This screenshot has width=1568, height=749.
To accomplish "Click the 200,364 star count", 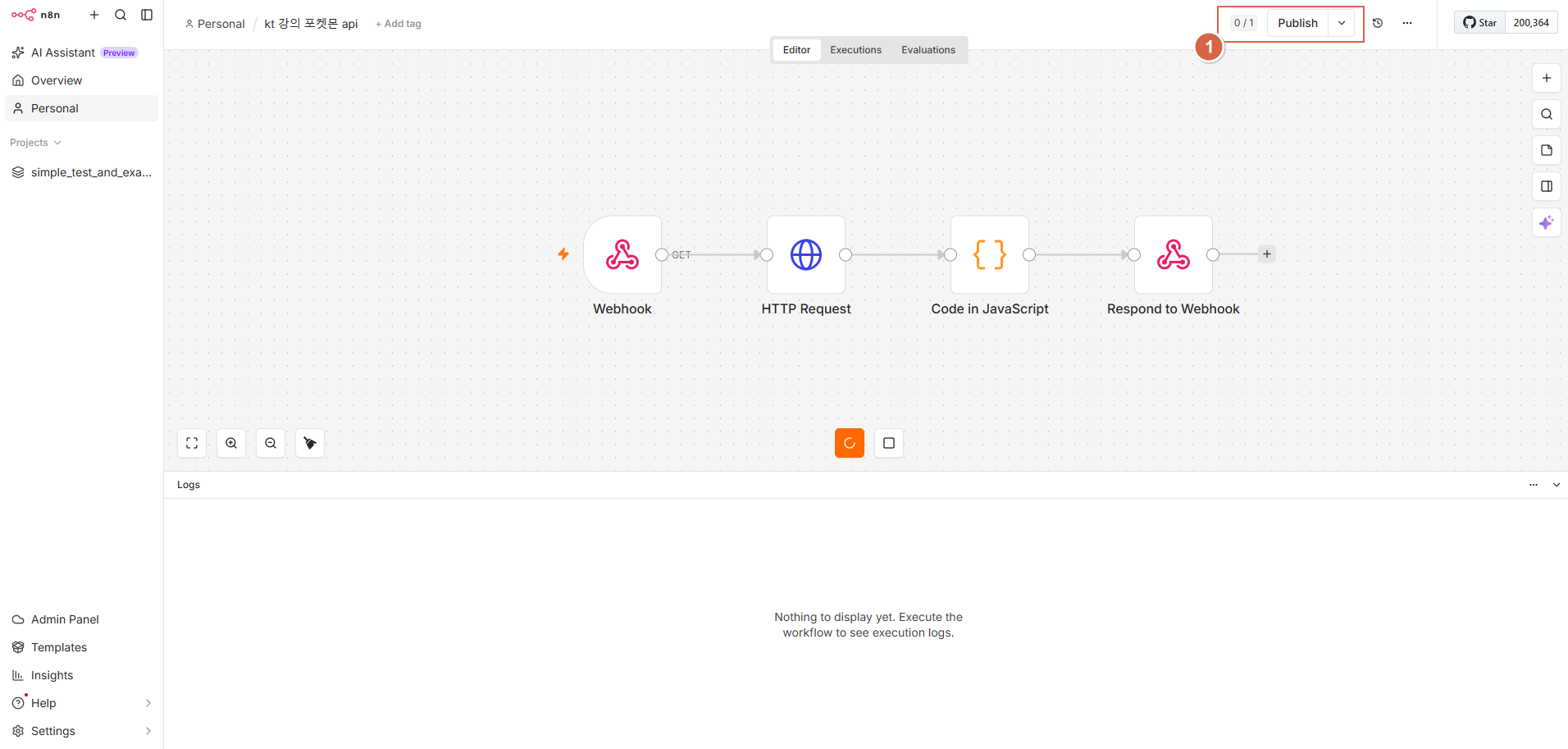I will click(1531, 23).
